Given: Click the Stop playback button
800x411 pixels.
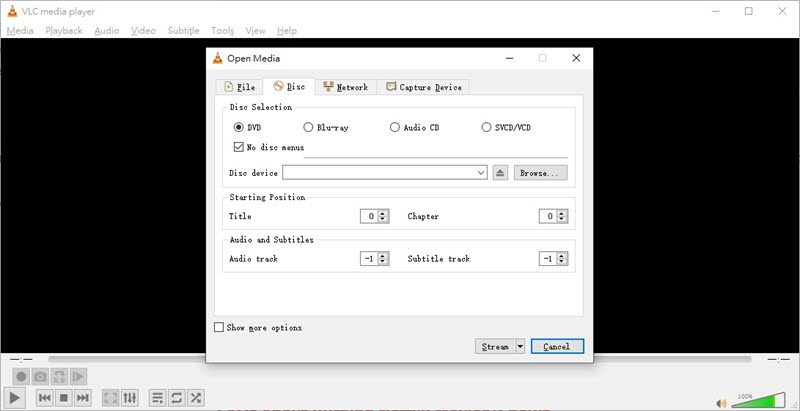Looking at the screenshot, I should coord(63,397).
